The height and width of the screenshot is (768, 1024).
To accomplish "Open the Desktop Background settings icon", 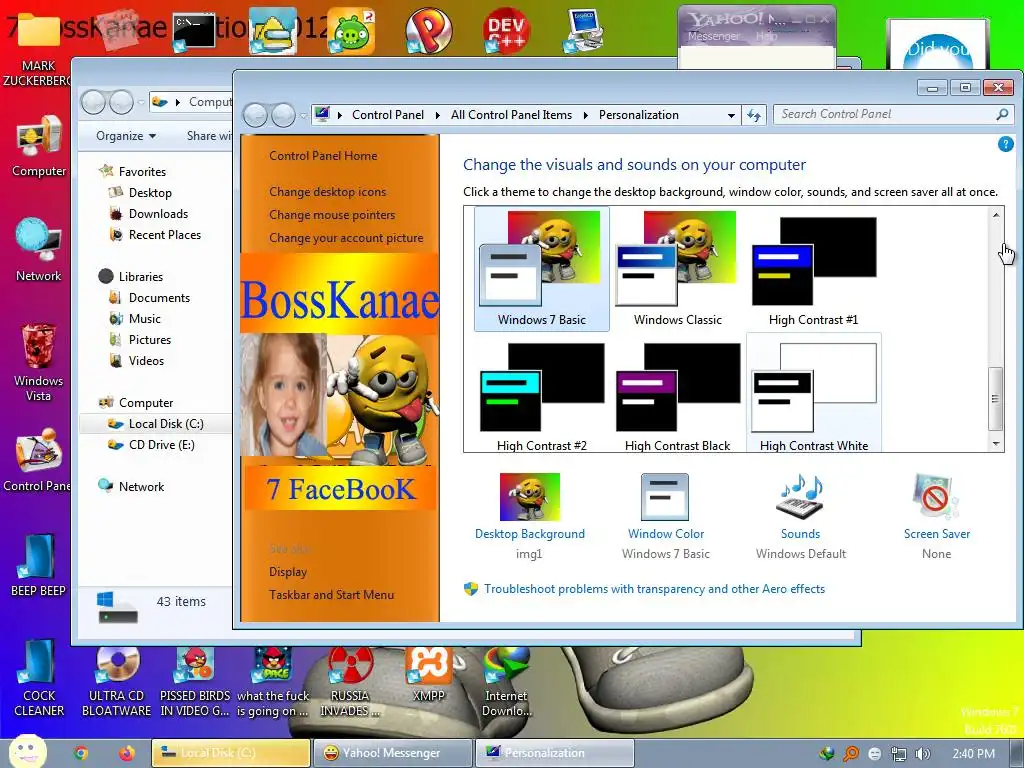I will point(530,498).
